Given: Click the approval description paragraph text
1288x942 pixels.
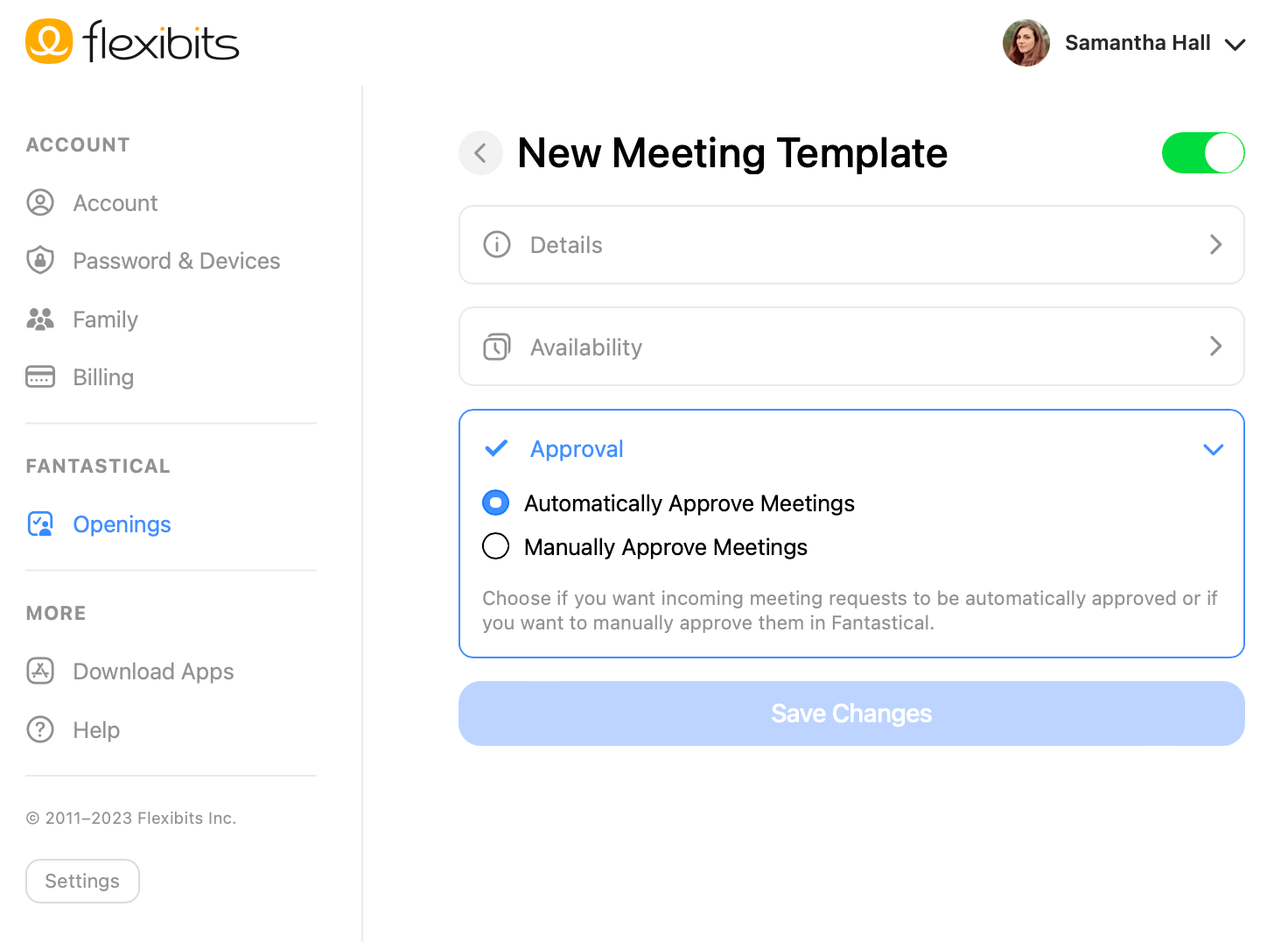Looking at the screenshot, I should coord(850,610).
